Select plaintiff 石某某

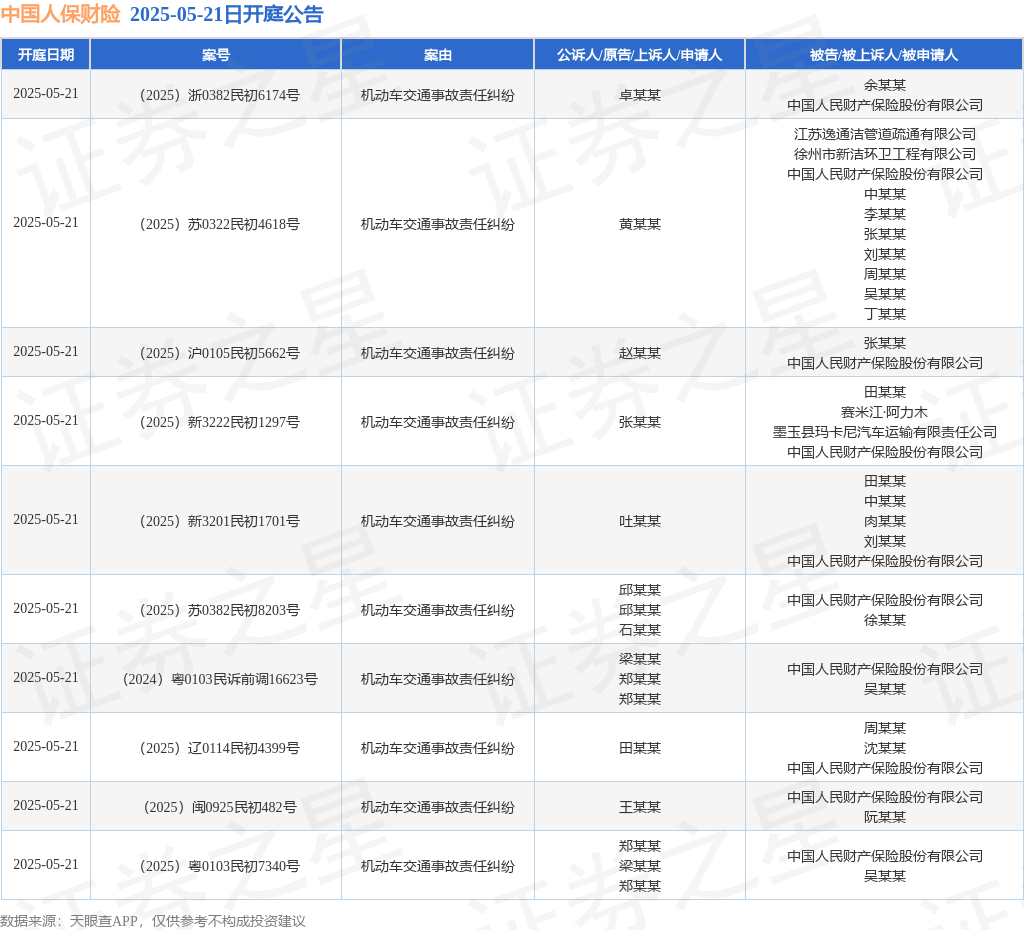tap(640, 630)
